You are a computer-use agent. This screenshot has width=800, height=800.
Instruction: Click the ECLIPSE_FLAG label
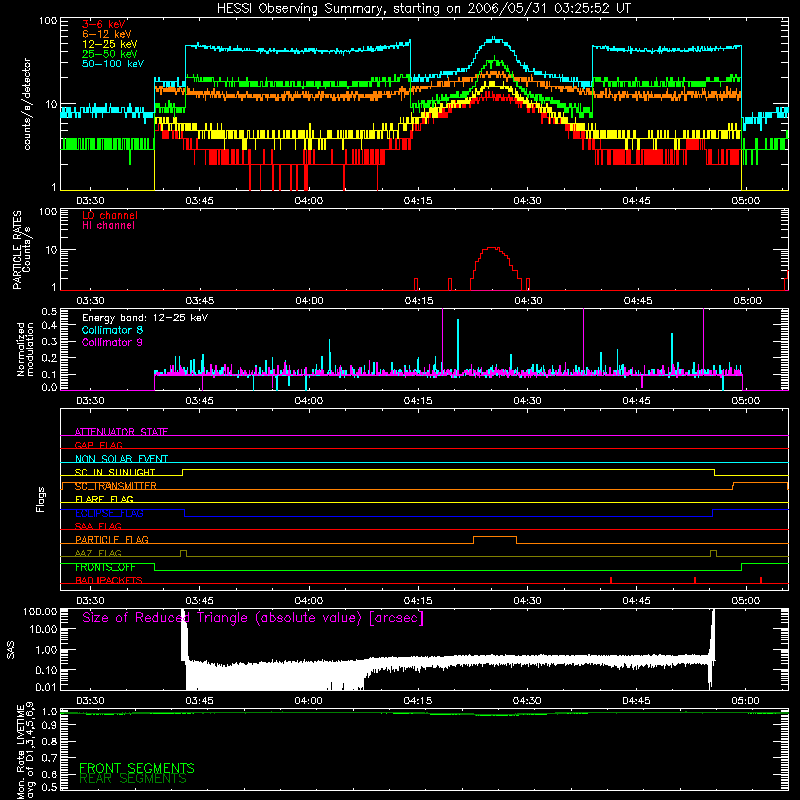[x=109, y=513]
